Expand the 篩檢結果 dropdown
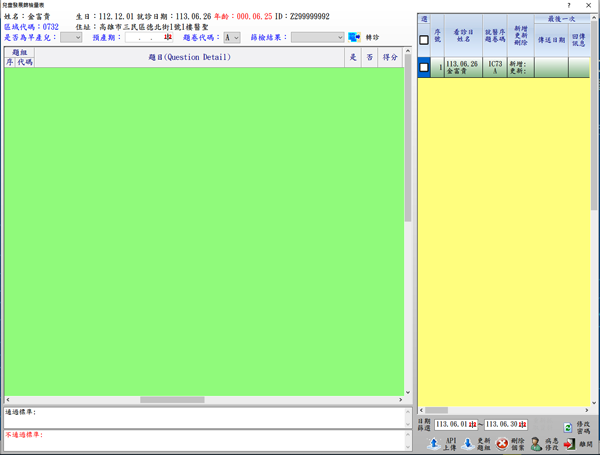The width and height of the screenshot is (600, 455). click(x=317, y=37)
